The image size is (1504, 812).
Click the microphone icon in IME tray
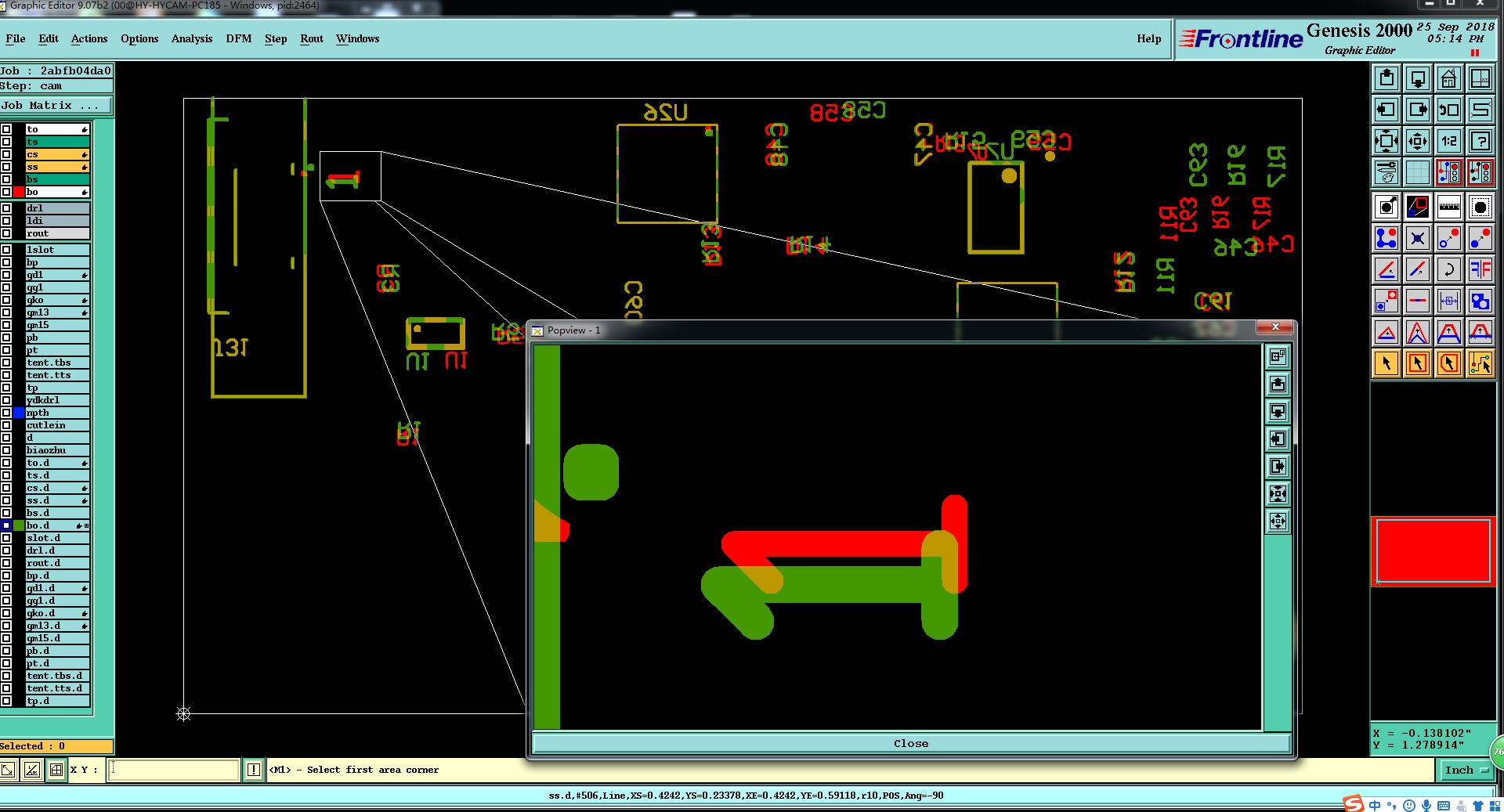[1426, 805]
